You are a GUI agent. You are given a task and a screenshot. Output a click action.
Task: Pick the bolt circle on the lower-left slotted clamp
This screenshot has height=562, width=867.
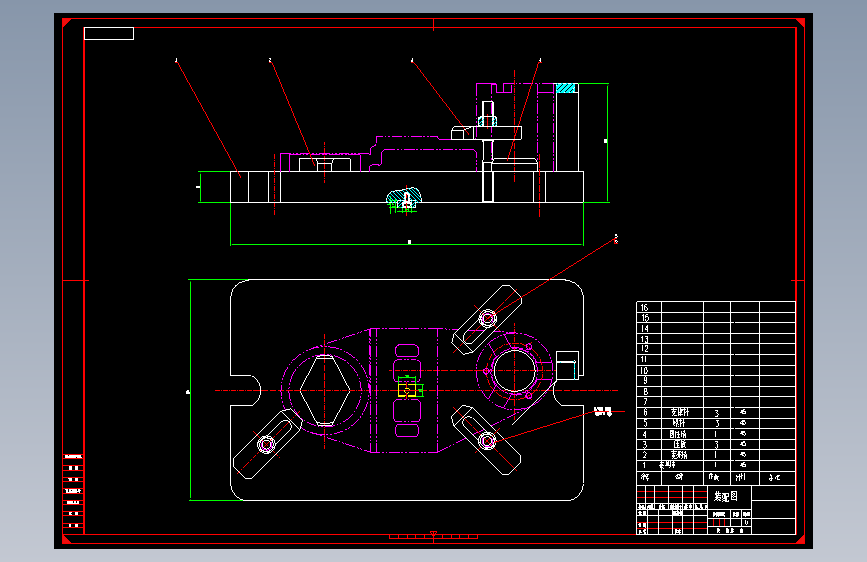(x=266, y=444)
